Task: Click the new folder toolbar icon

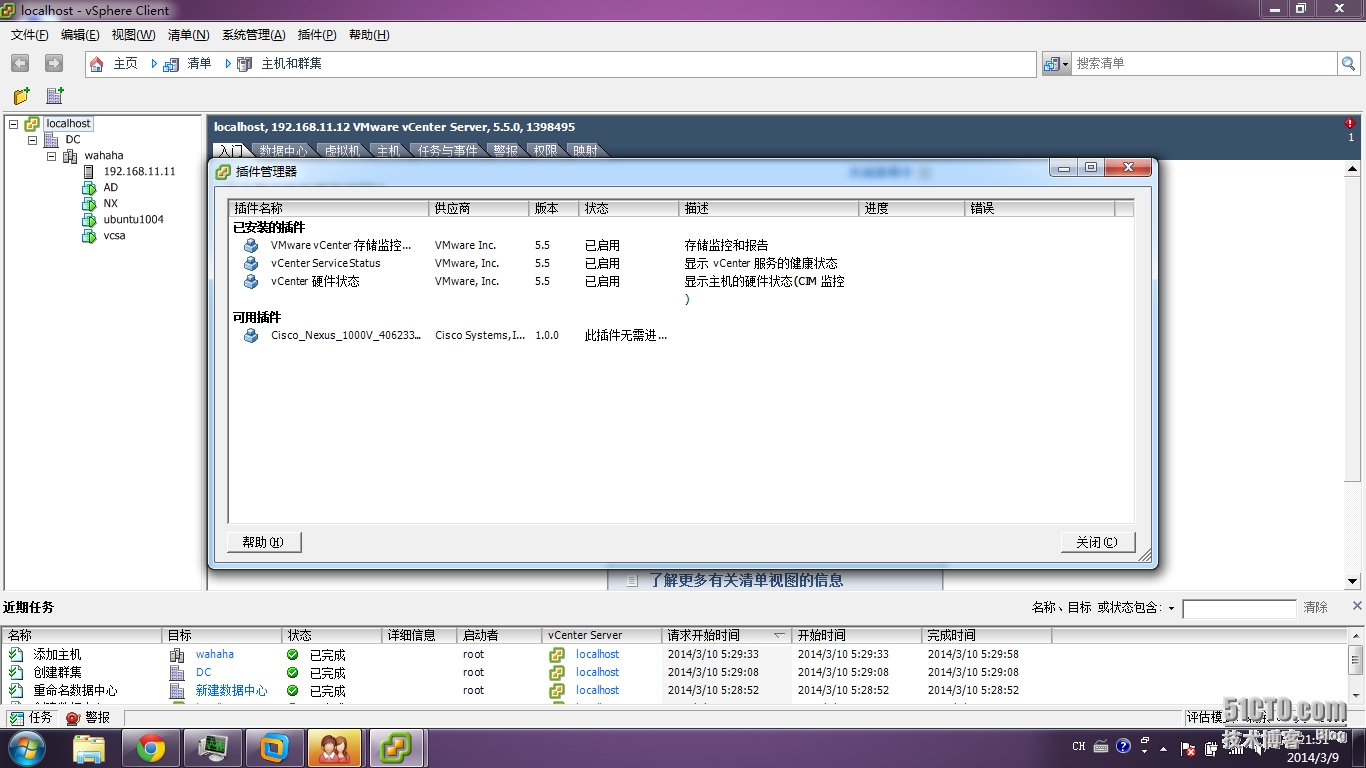Action: click(x=21, y=96)
